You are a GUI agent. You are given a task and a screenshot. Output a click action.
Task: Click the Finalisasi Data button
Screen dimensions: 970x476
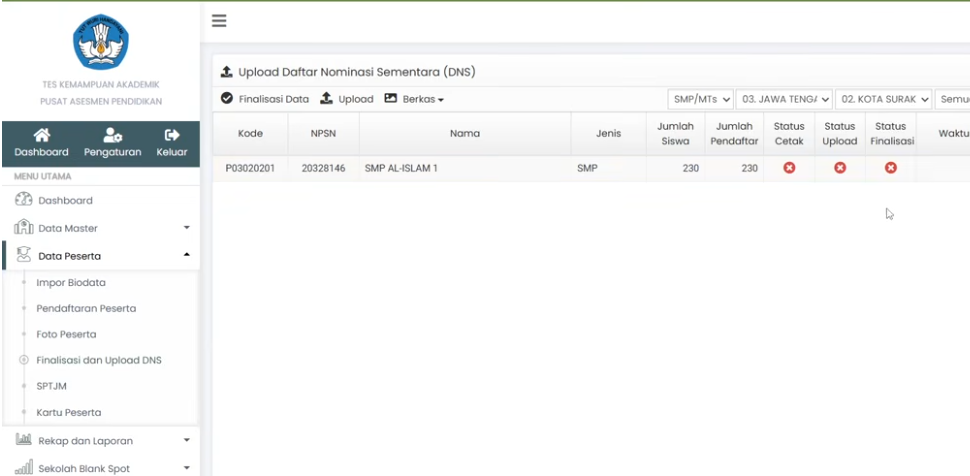point(265,99)
